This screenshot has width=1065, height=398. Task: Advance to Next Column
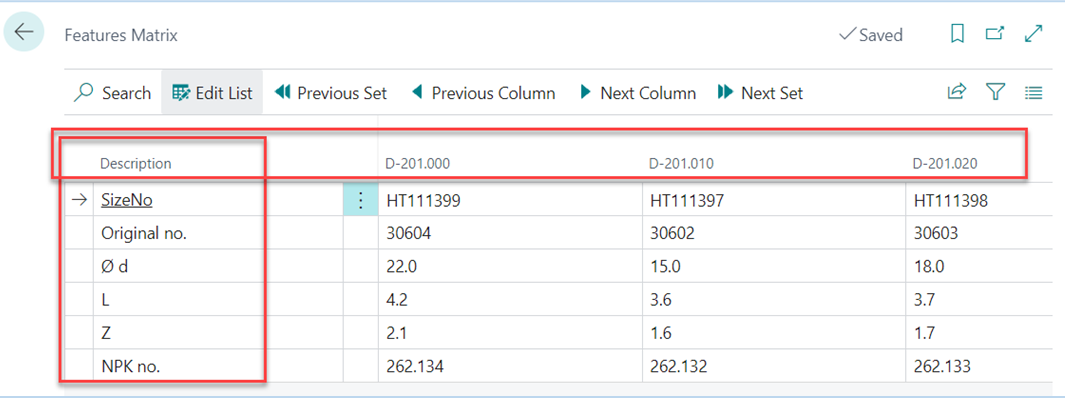(x=637, y=92)
